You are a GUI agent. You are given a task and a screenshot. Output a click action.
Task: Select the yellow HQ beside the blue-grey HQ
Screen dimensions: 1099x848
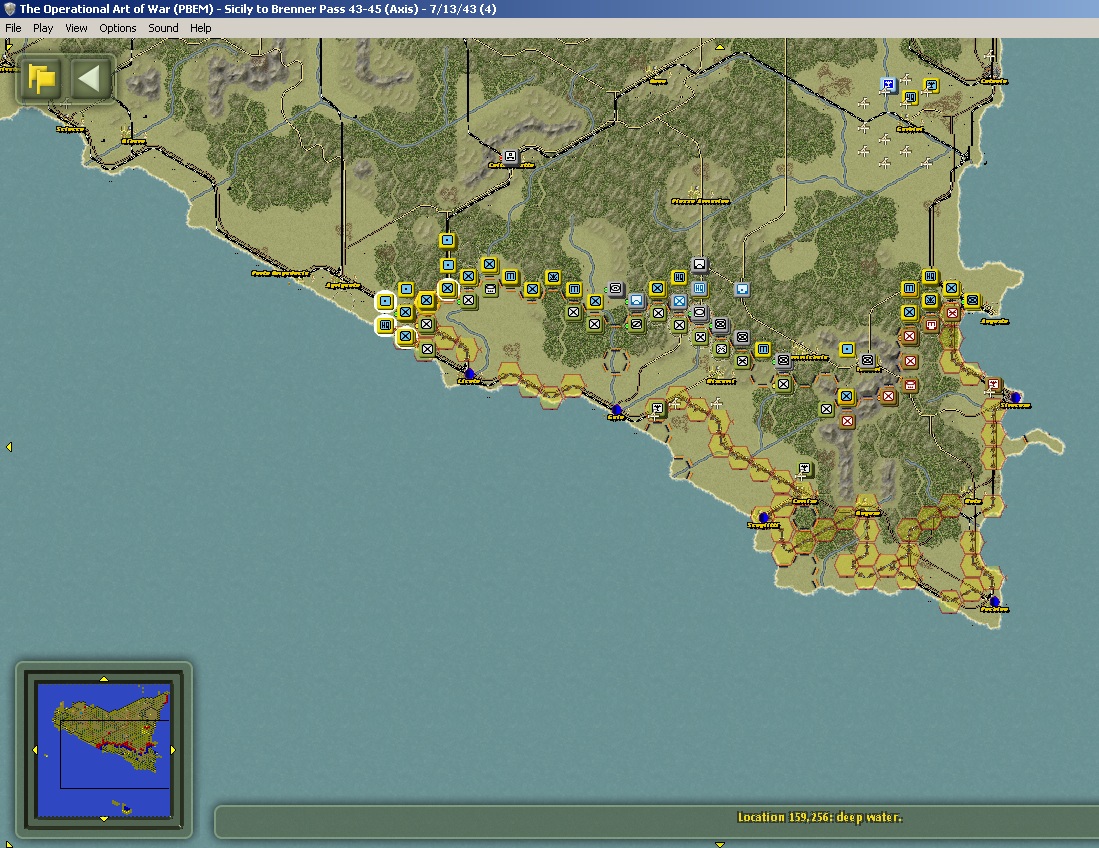(x=678, y=277)
